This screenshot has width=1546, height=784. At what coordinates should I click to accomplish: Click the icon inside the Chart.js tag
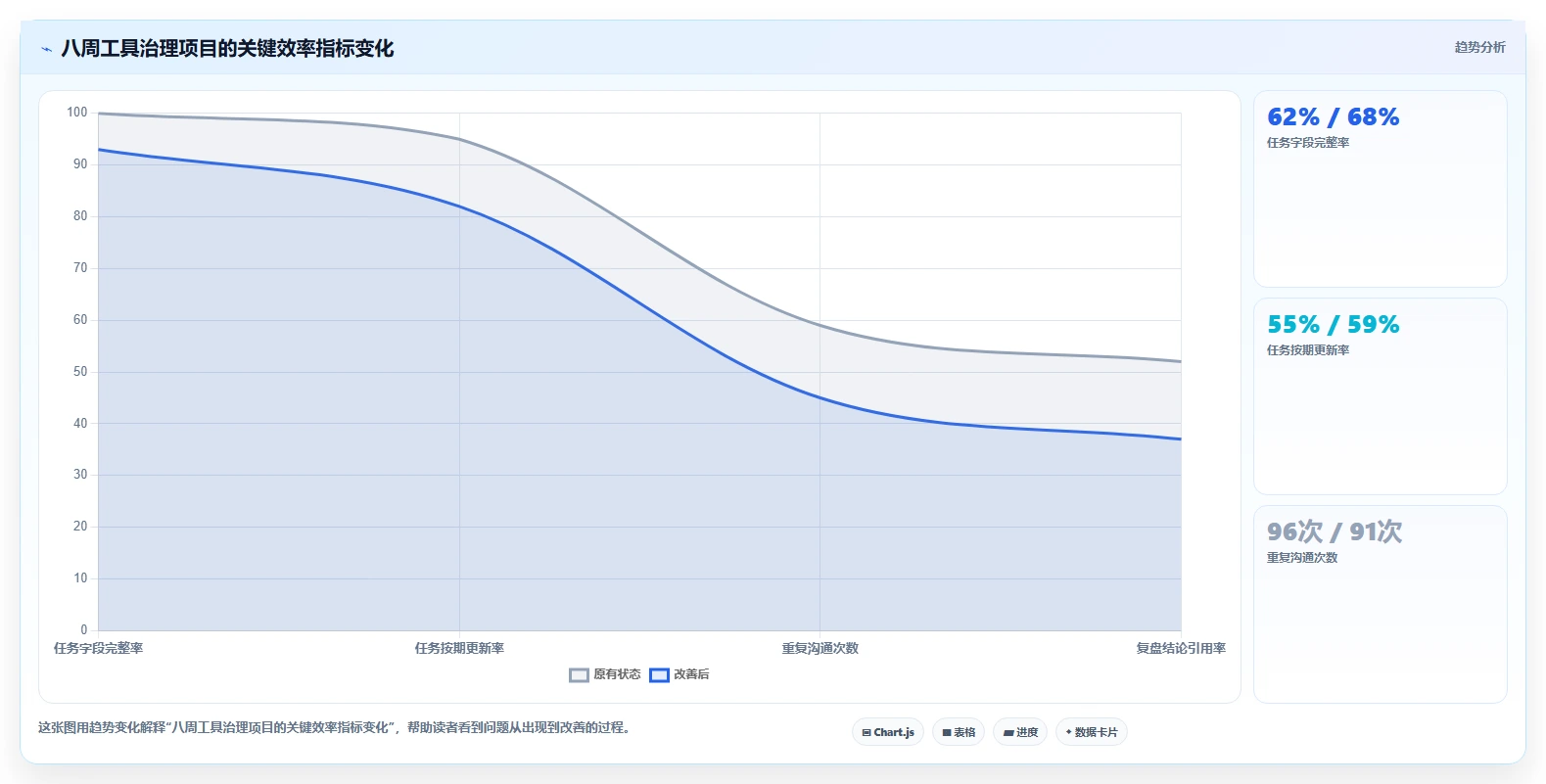point(867,733)
